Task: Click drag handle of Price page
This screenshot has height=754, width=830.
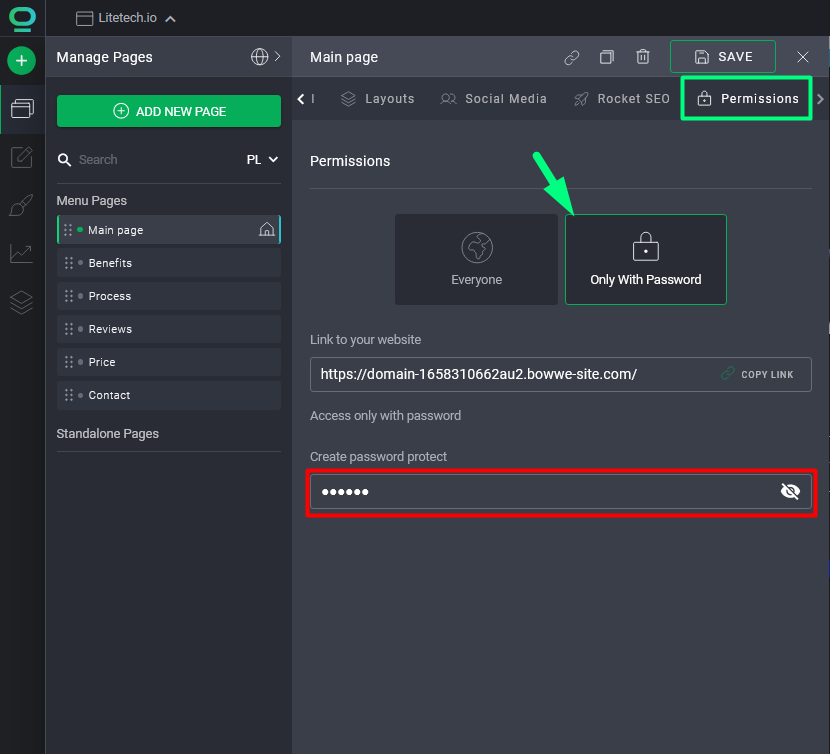Action: 69,362
